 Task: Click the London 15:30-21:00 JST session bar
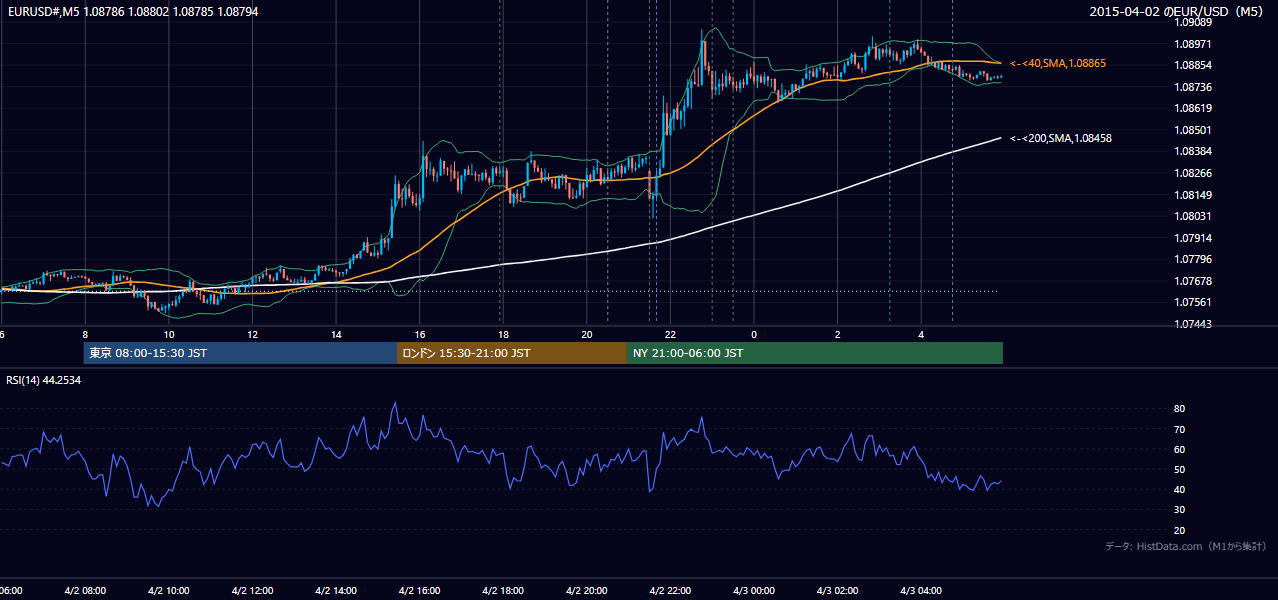512,353
